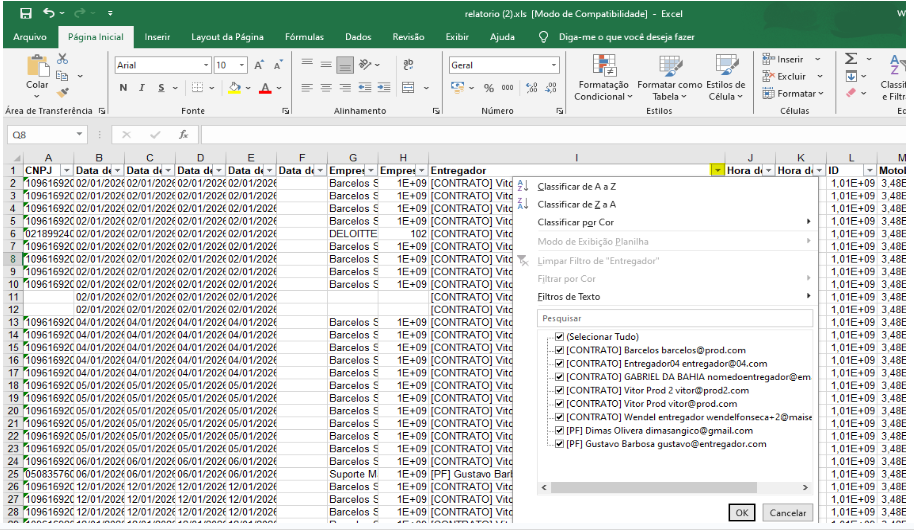Uncheck [PF] Gustavo Barbosa checkbox
This screenshot has width=914, height=530.
[560, 444]
